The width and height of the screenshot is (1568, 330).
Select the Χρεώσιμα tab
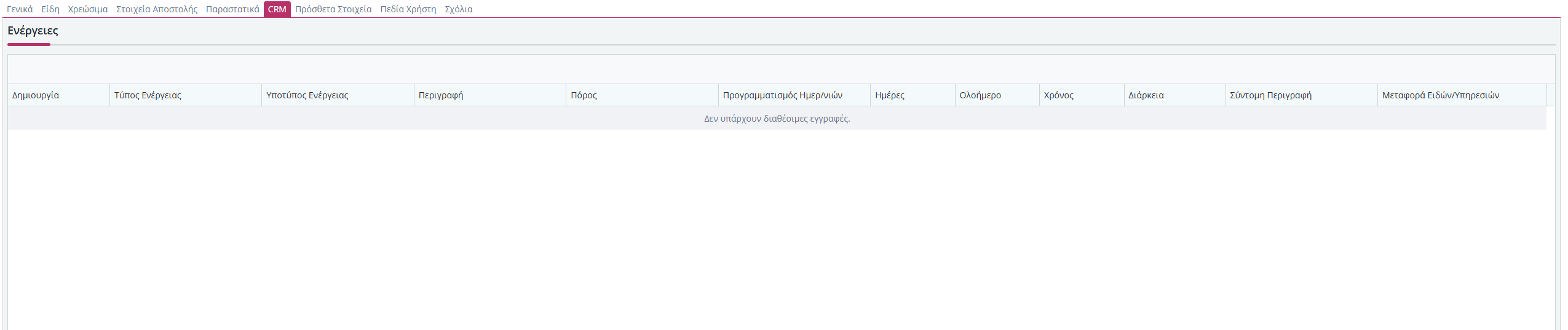[88, 9]
